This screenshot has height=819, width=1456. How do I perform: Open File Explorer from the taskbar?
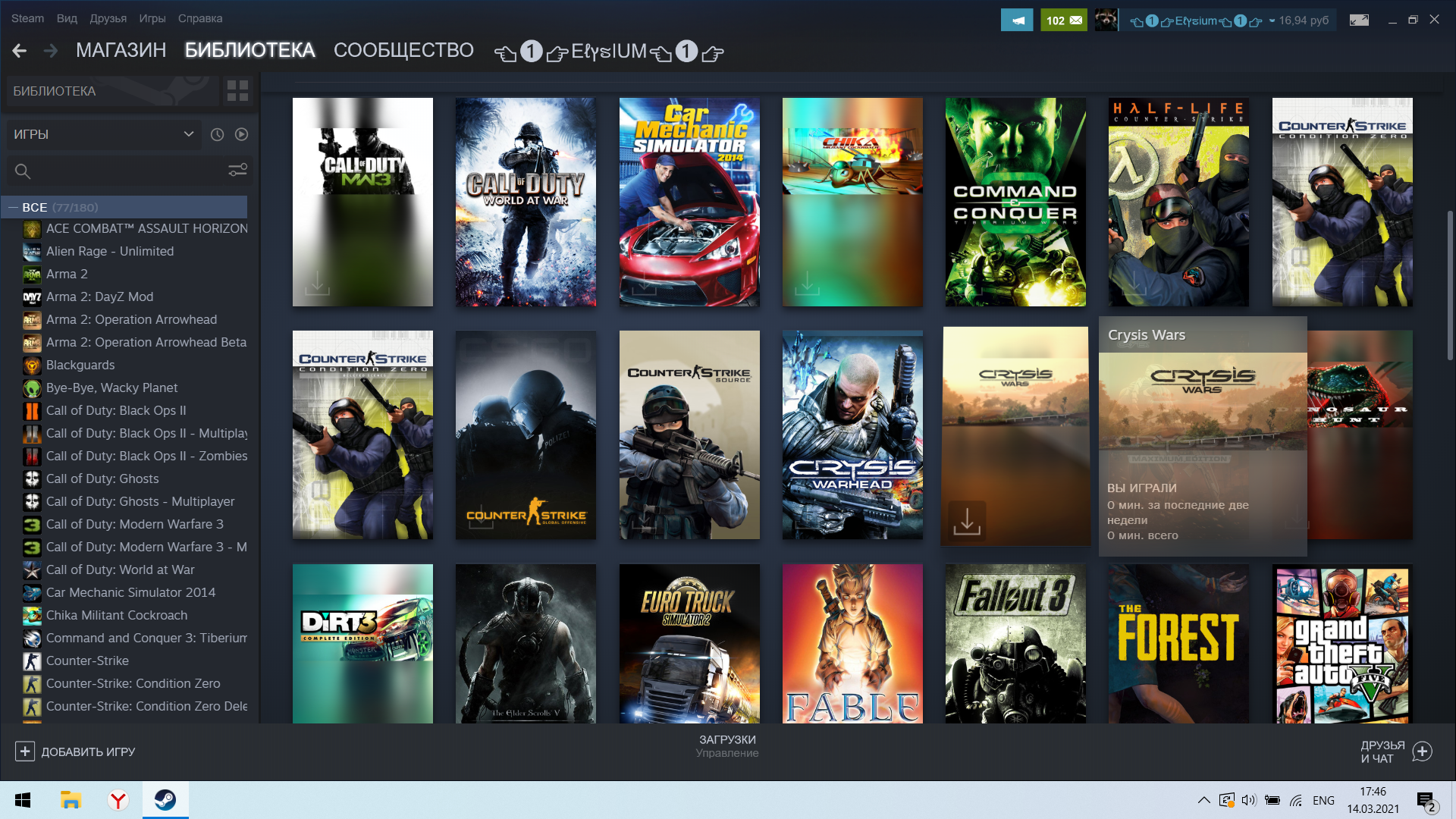71,800
